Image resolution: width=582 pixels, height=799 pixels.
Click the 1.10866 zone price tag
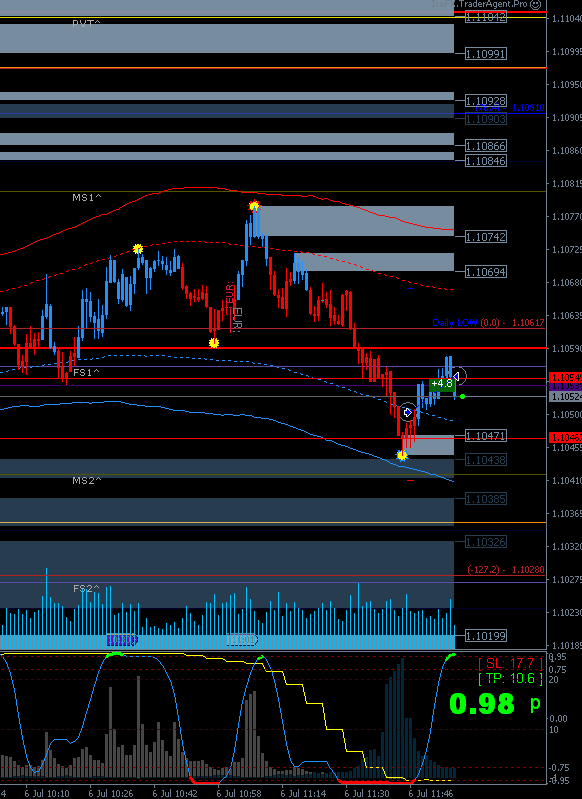pos(486,146)
